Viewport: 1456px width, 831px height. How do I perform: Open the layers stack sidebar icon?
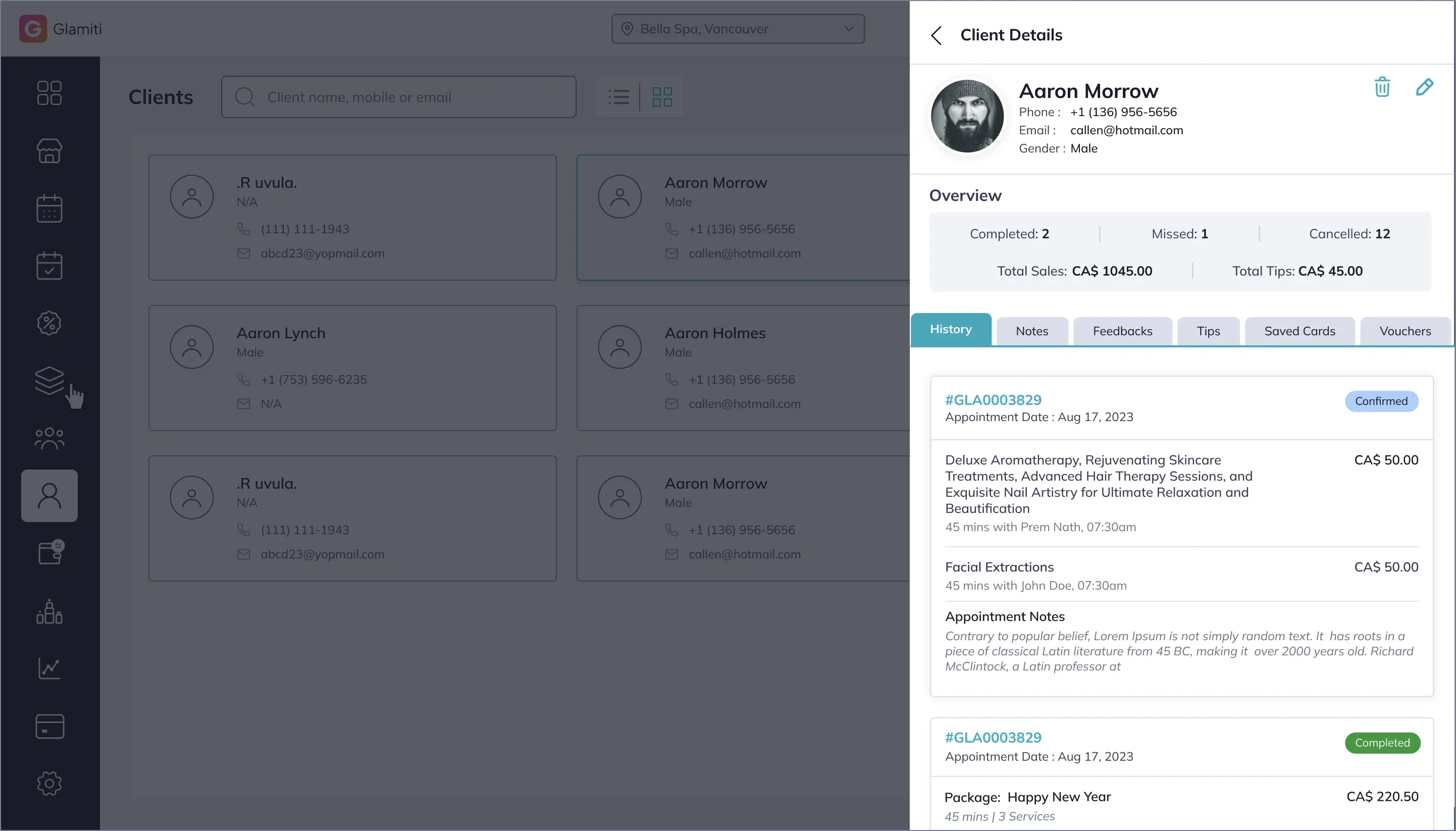tap(49, 380)
